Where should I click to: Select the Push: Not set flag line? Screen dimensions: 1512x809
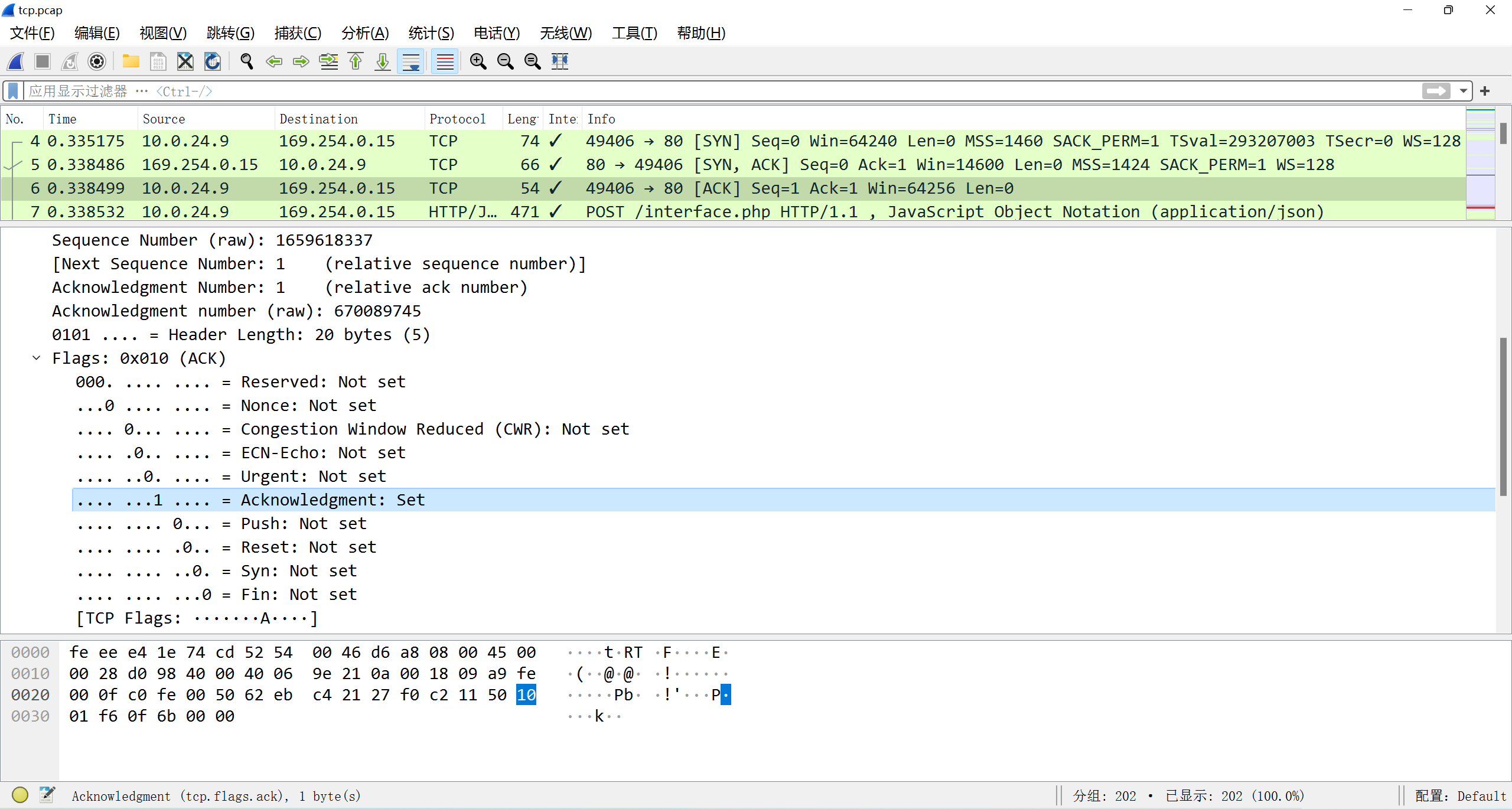point(221,524)
